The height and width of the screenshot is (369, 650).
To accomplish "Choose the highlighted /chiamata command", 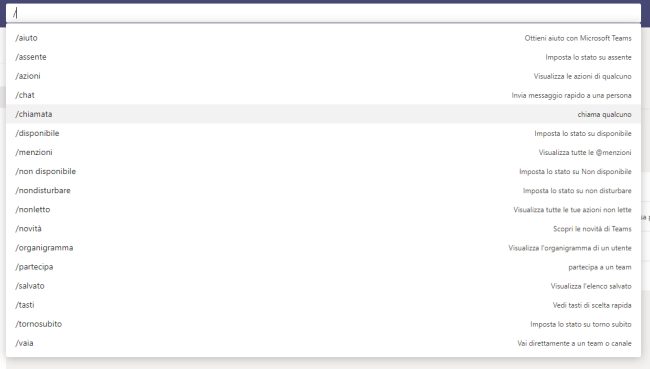I will [x=323, y=114].
